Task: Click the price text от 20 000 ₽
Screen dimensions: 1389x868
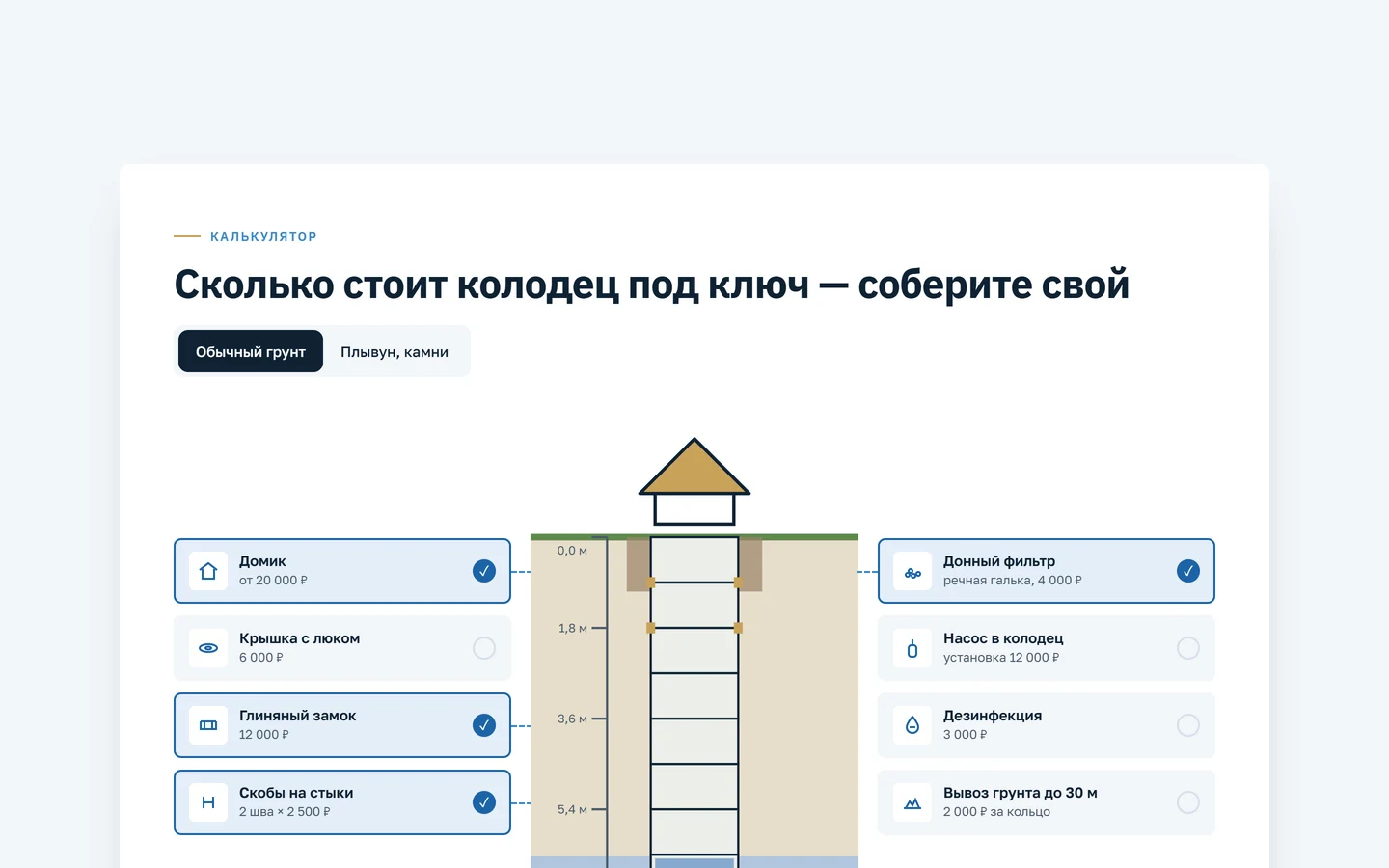Action: (x=273, y=581)
